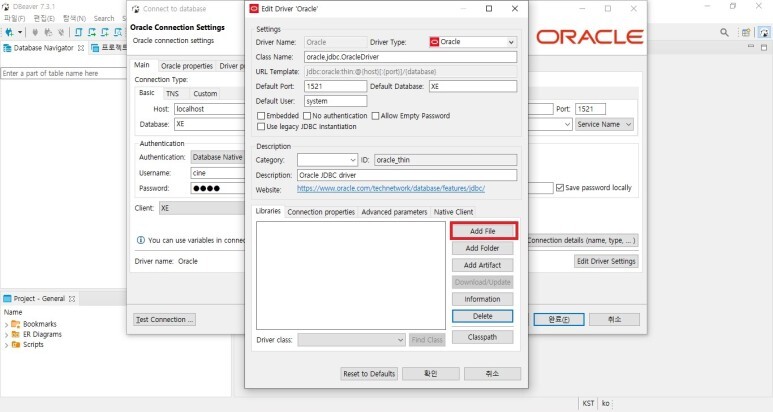The height and width of the screenshot is (412, 773).
Task: Click the magnifying glass search icon in main toolbar
Action: (724, 33)
